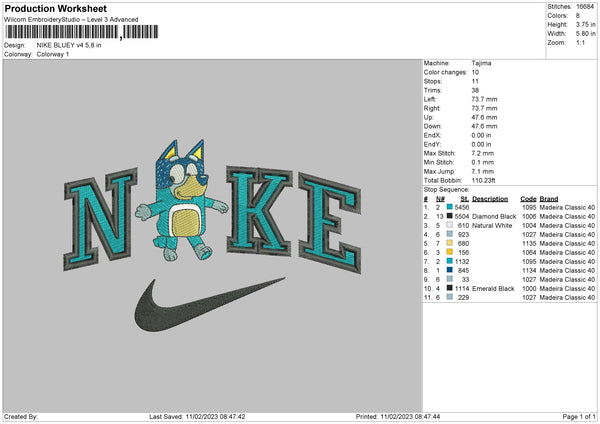Select thread code 1064 in row 6

529,253
